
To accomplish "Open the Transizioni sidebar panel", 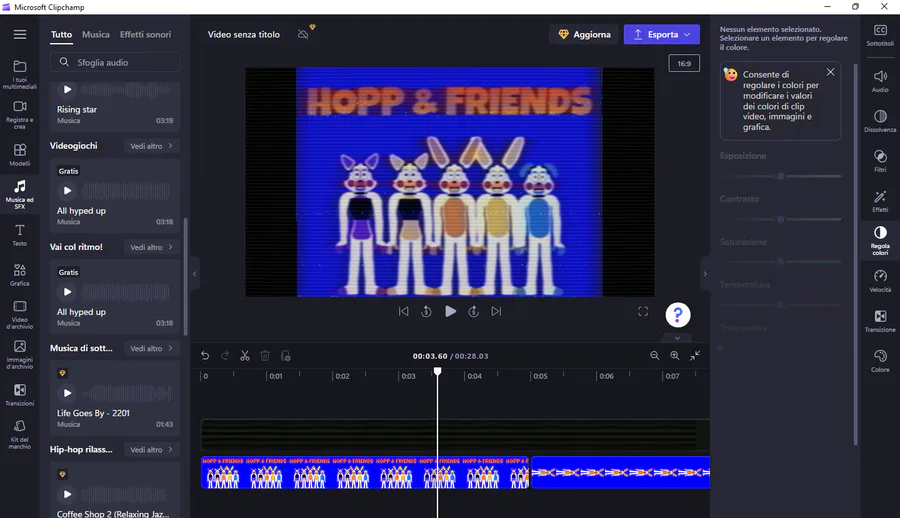I will 20,395.
